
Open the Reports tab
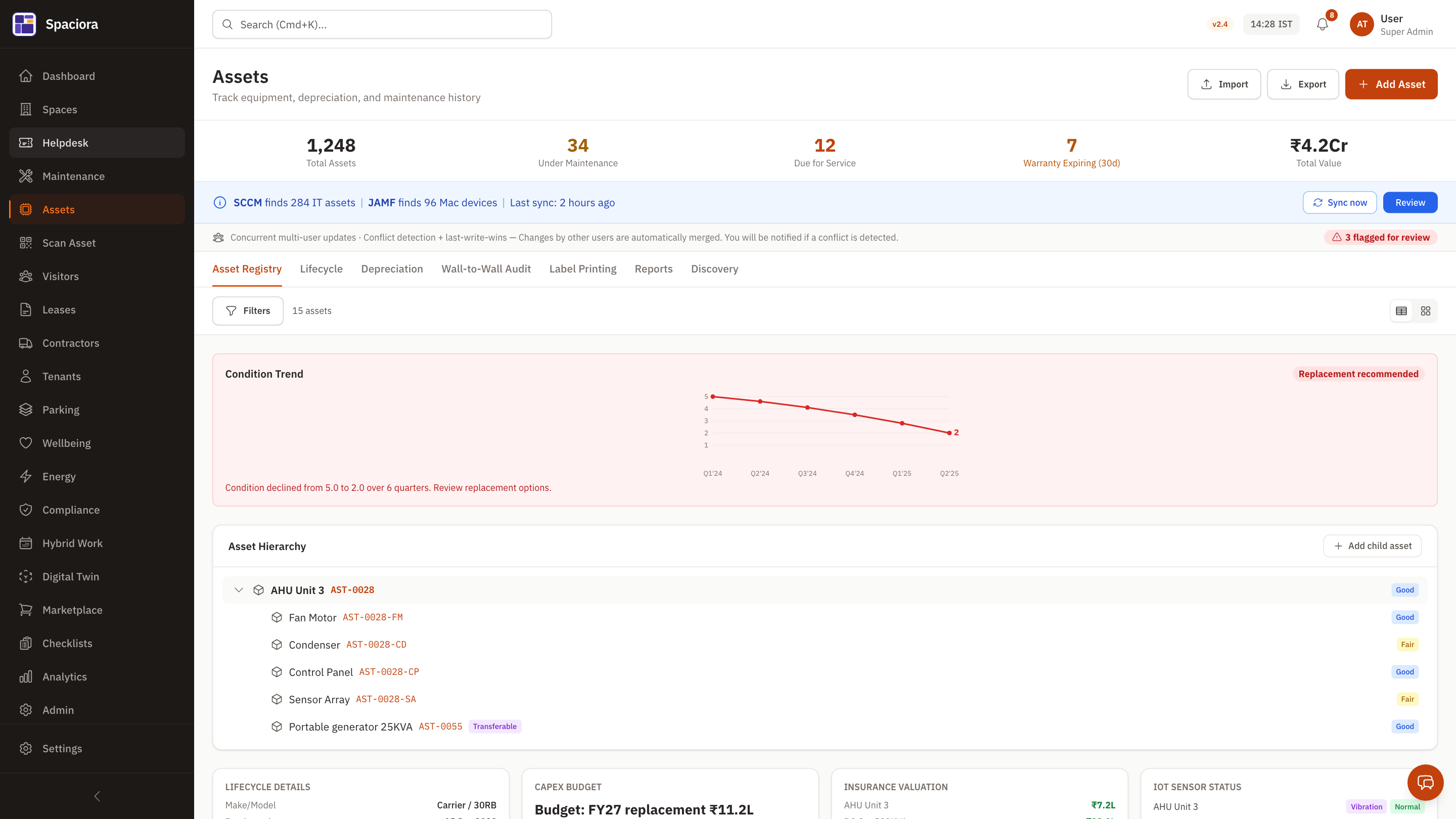[653, 268]
